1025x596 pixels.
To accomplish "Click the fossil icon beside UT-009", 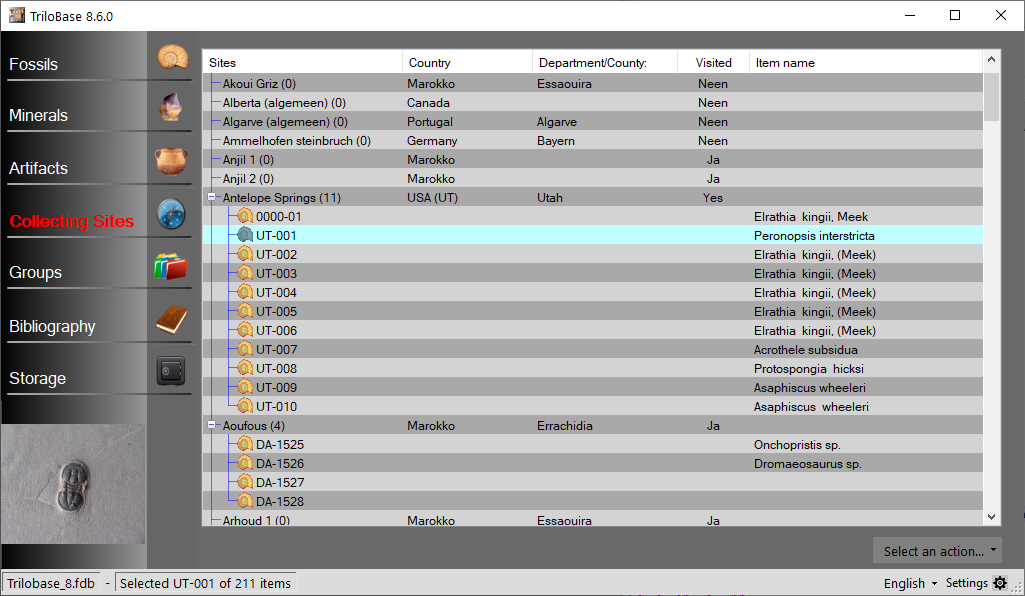I will pyautogui.click(x=245, y=387).
